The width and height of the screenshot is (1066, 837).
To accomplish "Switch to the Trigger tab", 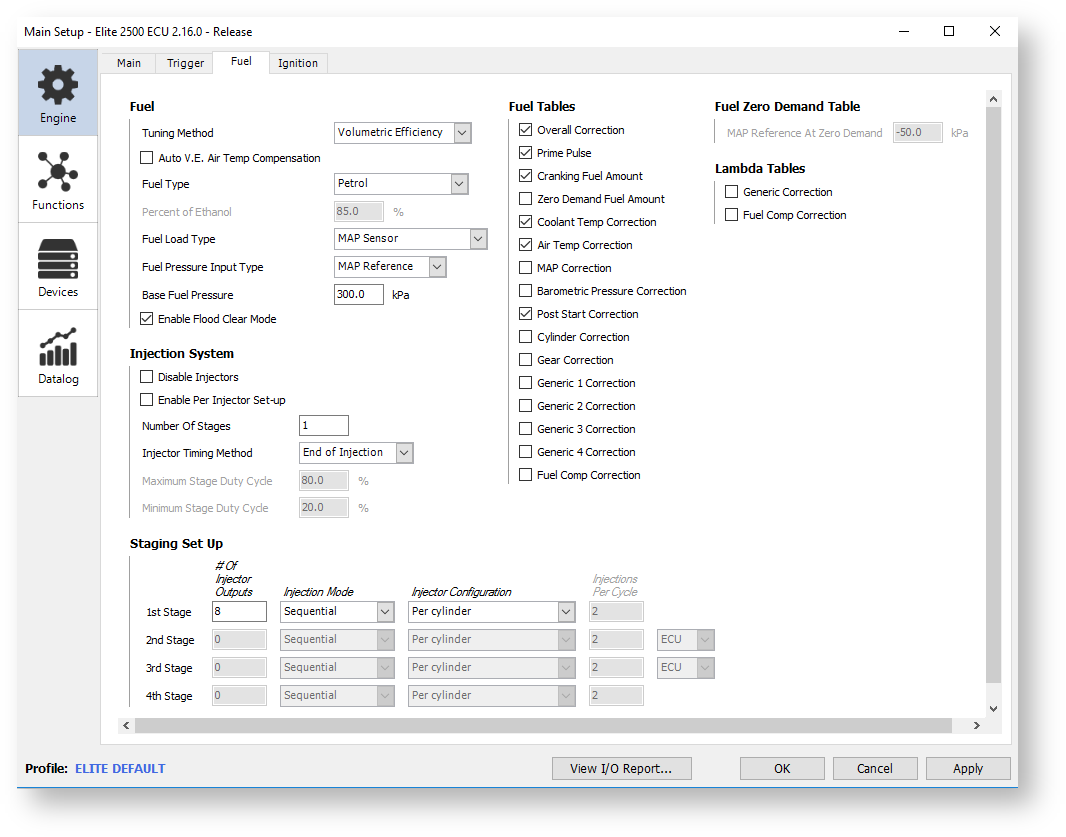I will coord(185,63).
